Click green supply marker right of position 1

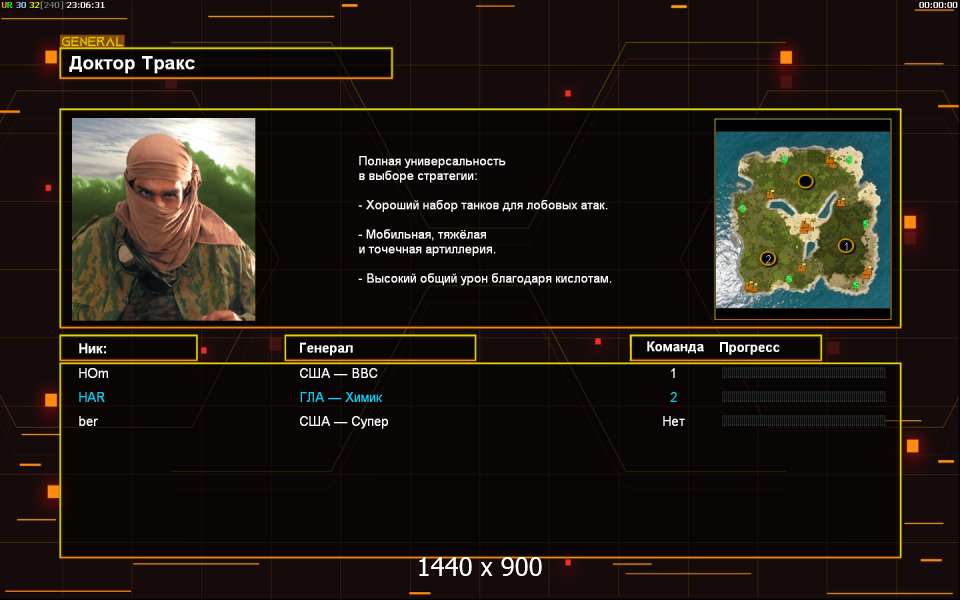point(866,225)
